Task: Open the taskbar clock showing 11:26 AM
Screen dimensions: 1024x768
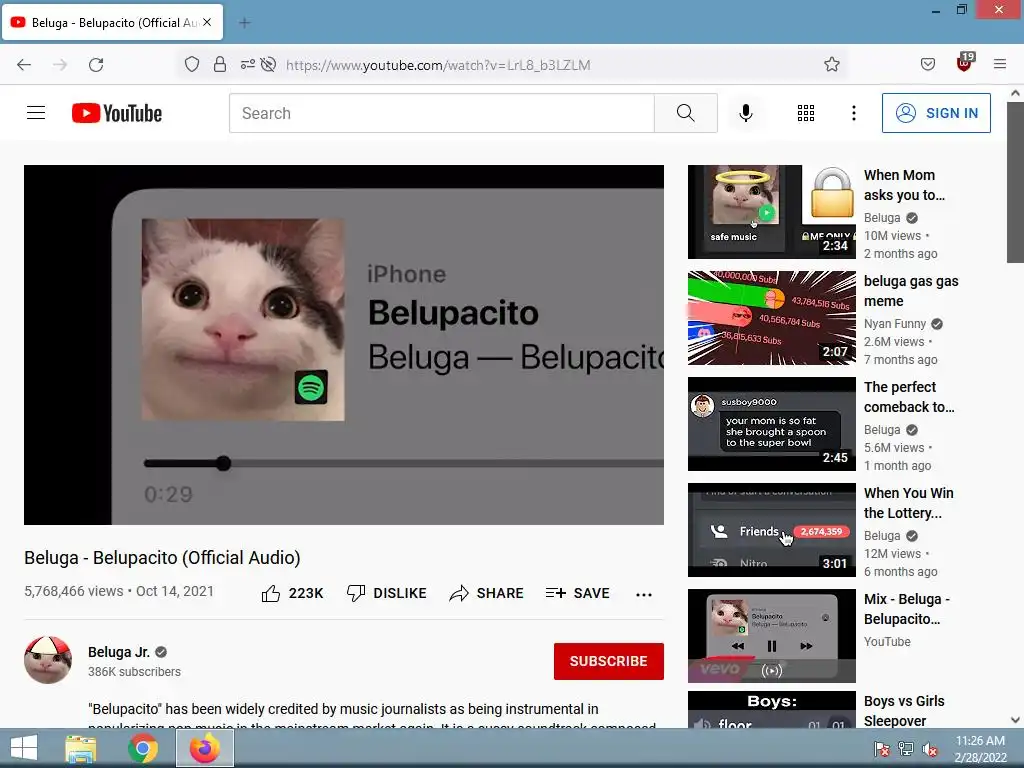Action: click(980, 749)
